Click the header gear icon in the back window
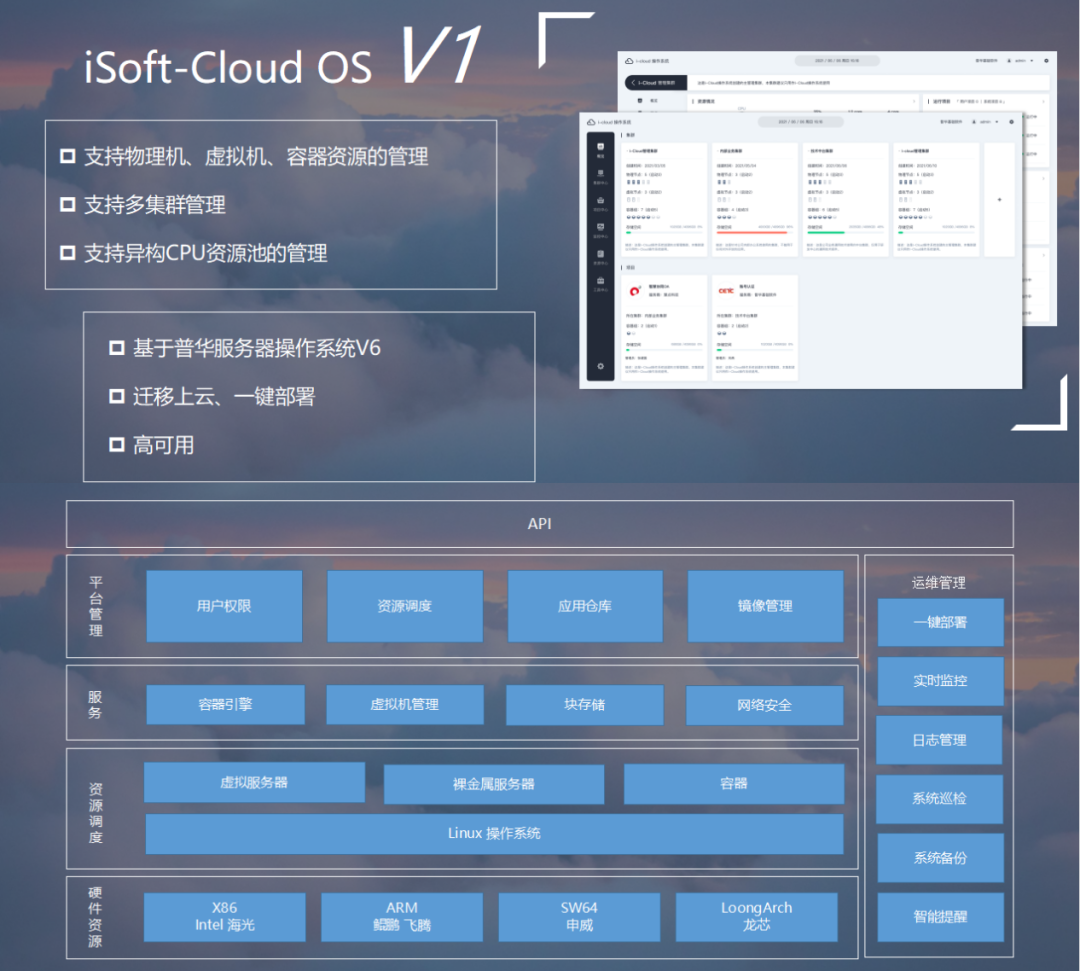This screenshot has width=1080, height=971. [x=1046, y=61]
